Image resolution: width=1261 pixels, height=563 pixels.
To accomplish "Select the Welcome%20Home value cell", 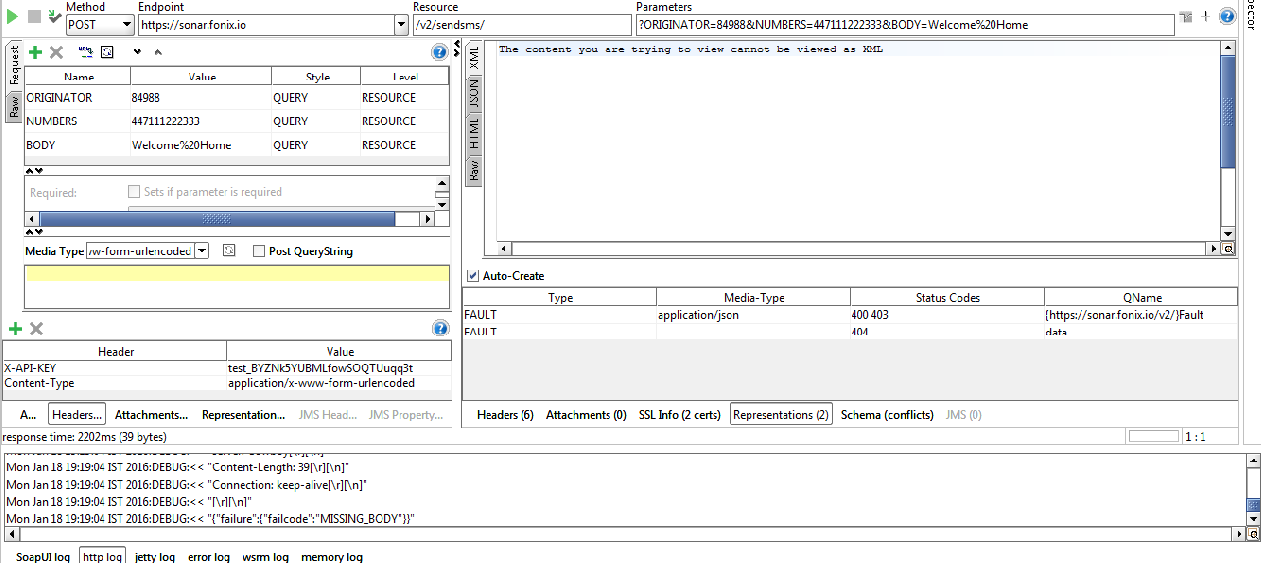I will (201, 145).
